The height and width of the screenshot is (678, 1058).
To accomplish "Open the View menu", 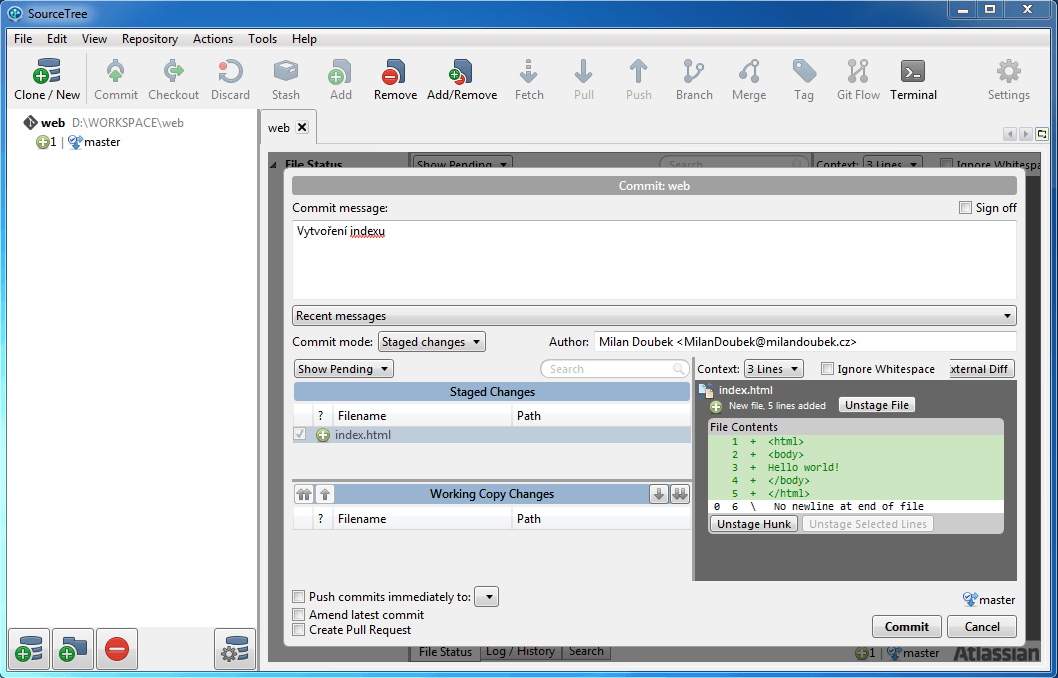I will [94, 38].
